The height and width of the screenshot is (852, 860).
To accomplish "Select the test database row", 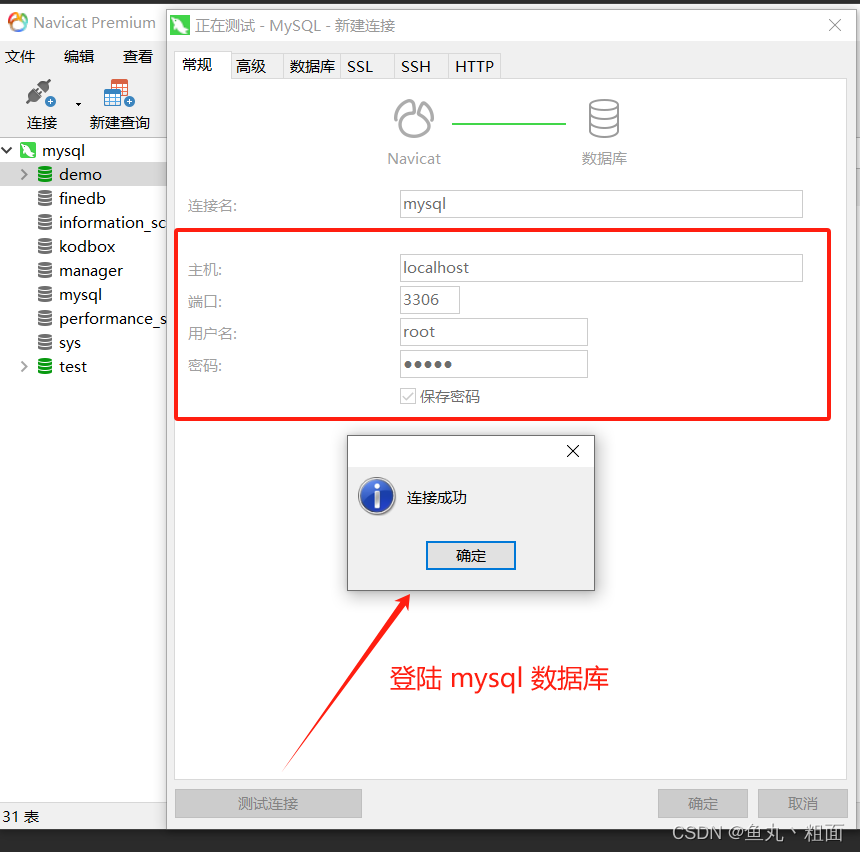I will click(83, 366).
